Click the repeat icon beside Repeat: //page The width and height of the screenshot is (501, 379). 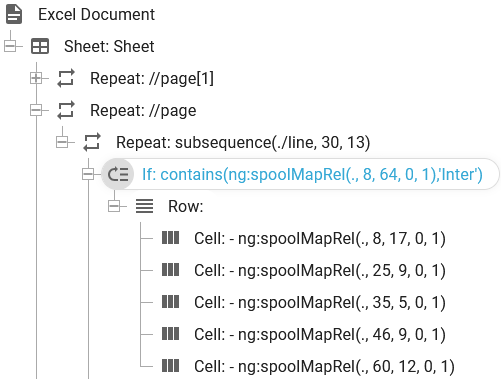point(66,110)
